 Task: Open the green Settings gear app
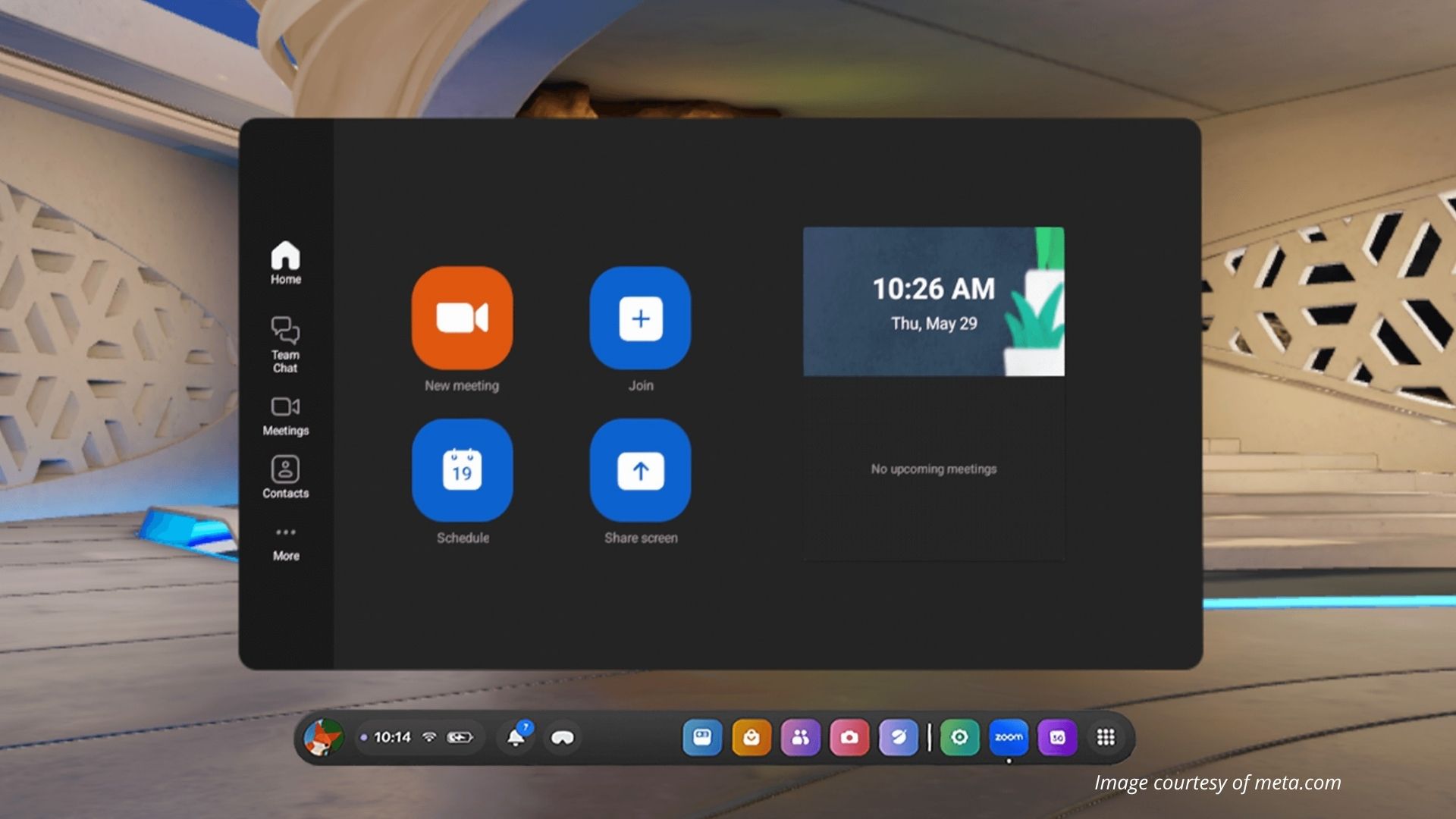pos(959,737)
